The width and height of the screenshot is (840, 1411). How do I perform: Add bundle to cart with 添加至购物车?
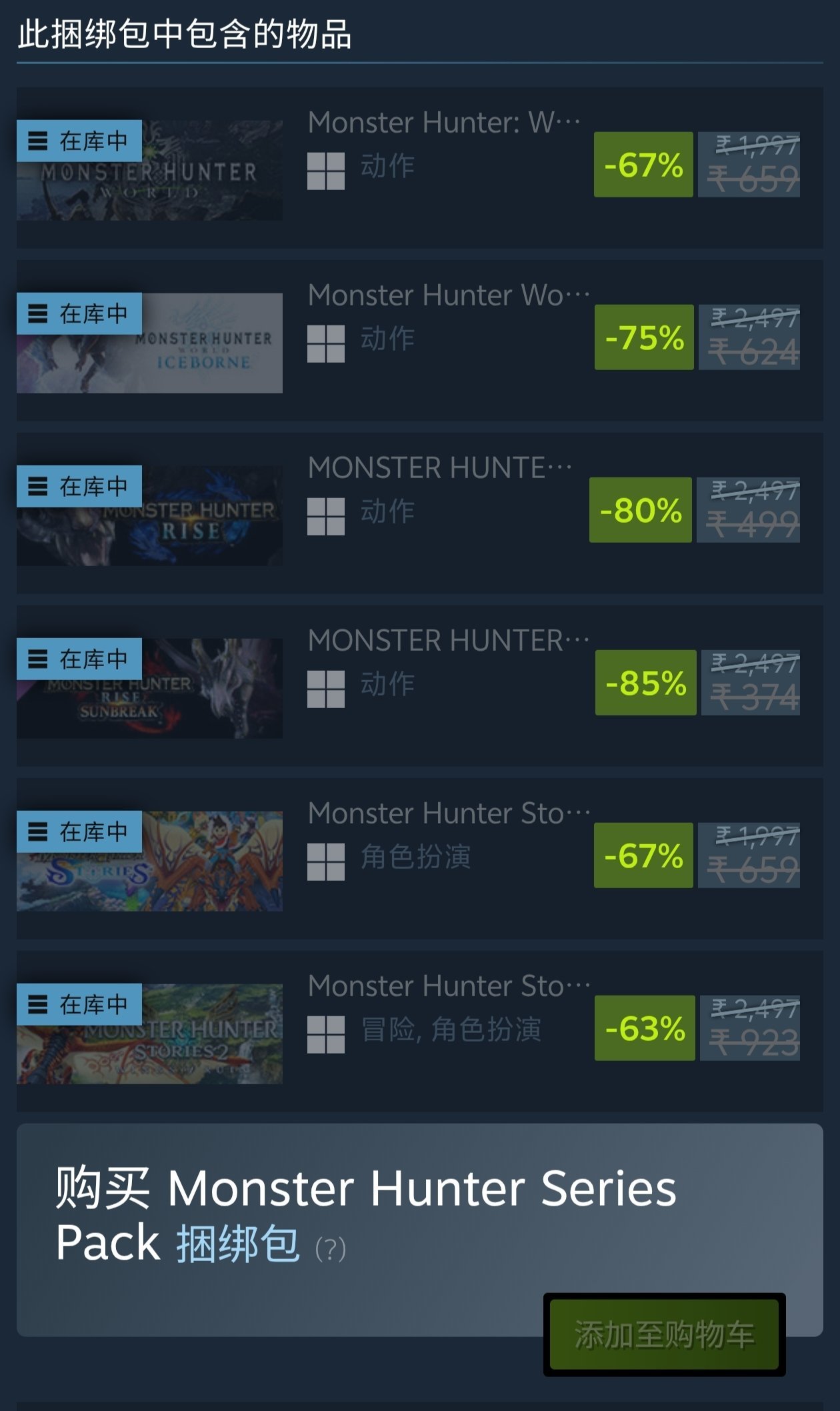(664, 1334)
